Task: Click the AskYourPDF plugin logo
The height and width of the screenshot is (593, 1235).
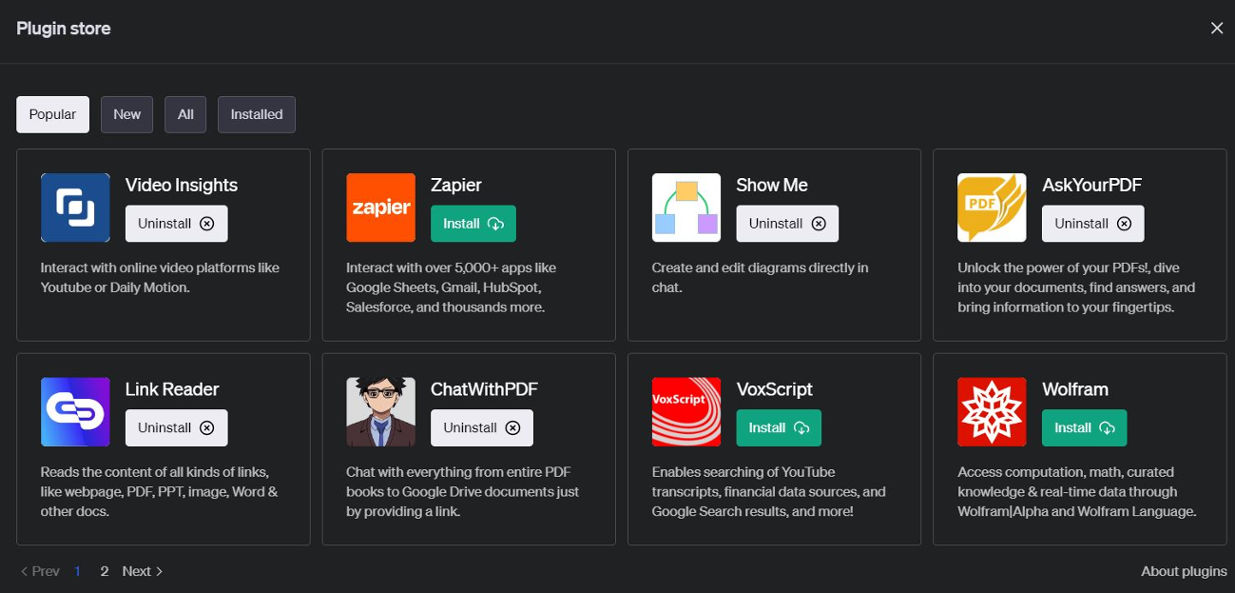Action: point(992,207)
